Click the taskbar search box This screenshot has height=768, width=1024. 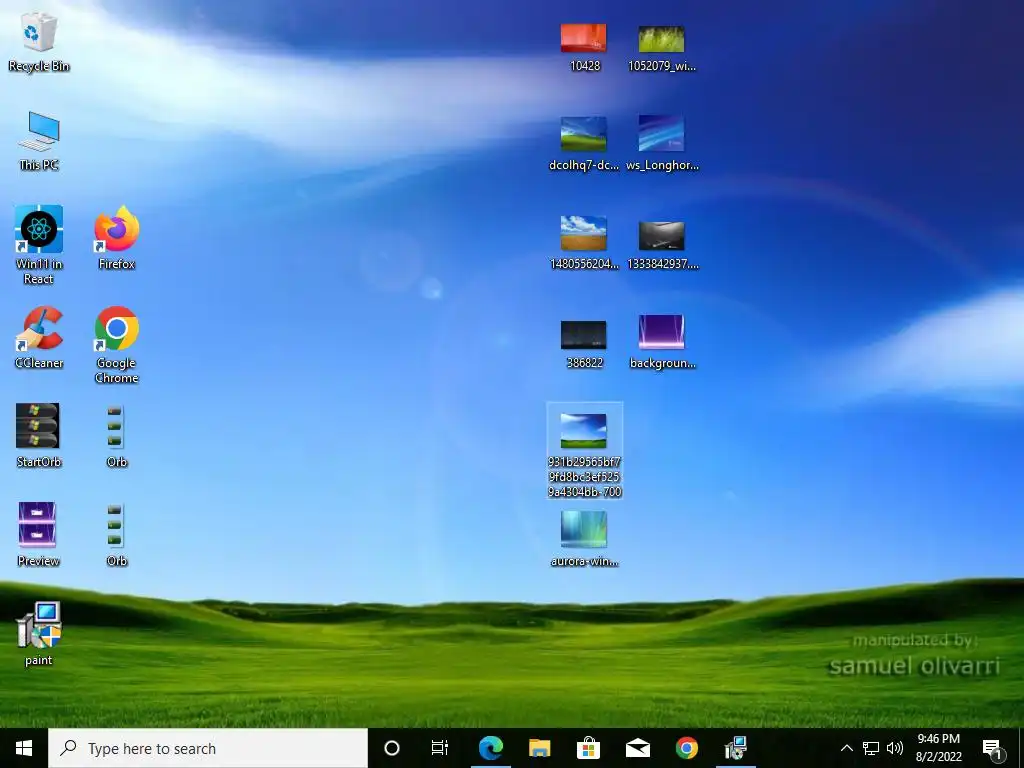point(208,748)
